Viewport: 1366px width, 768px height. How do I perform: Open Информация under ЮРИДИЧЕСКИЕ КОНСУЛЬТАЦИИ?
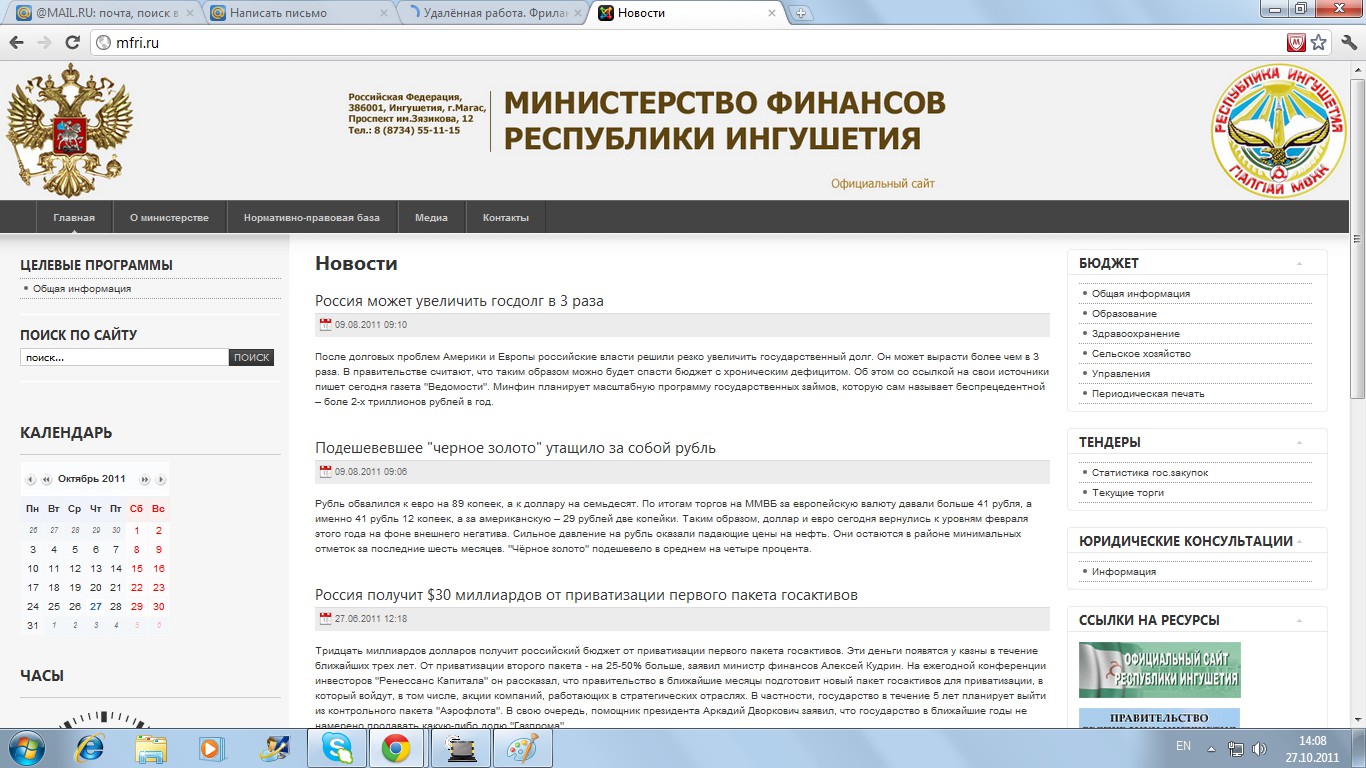coord(1124,572)
